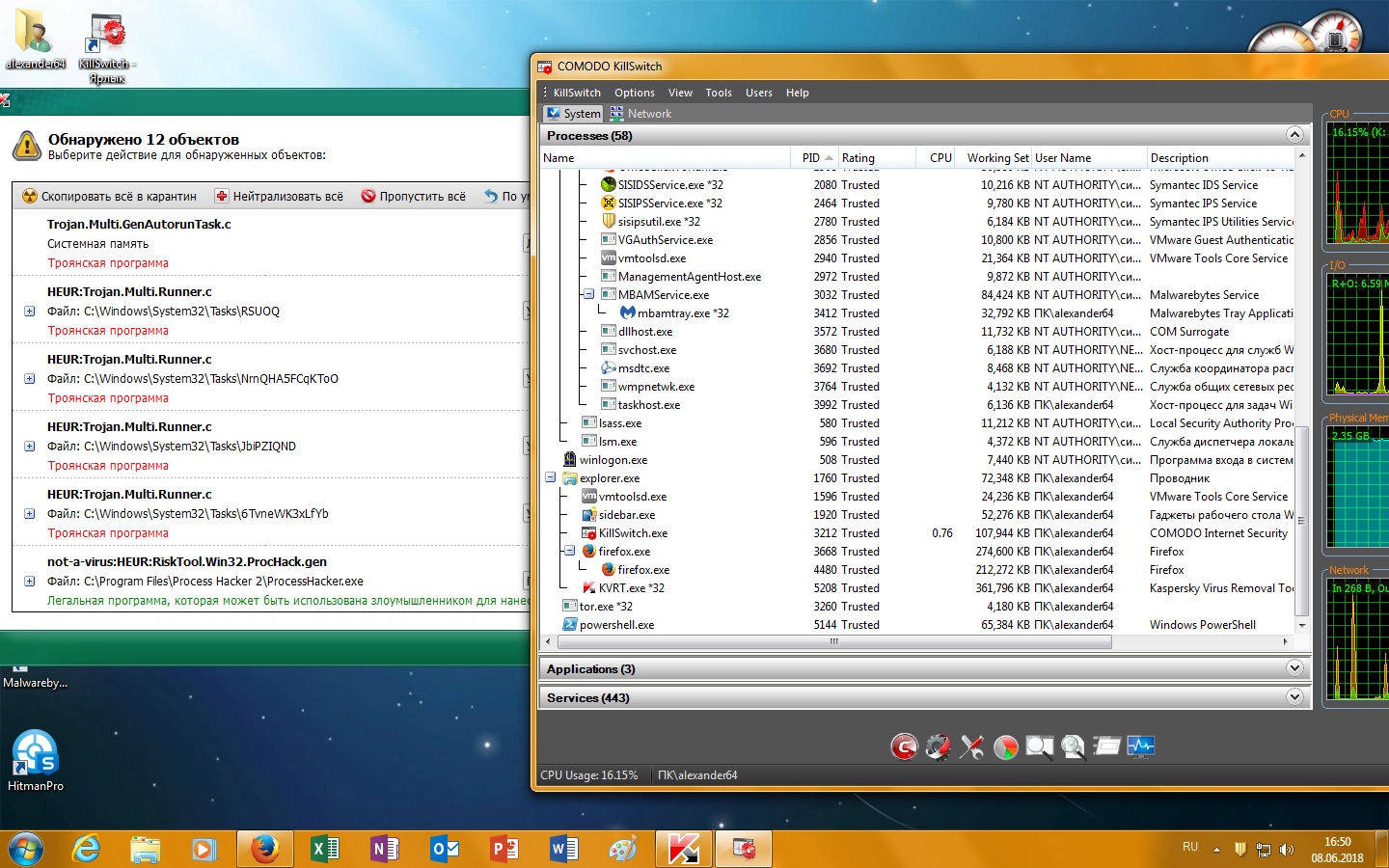Collapse the explorer.exe process tree

point(550,477)
